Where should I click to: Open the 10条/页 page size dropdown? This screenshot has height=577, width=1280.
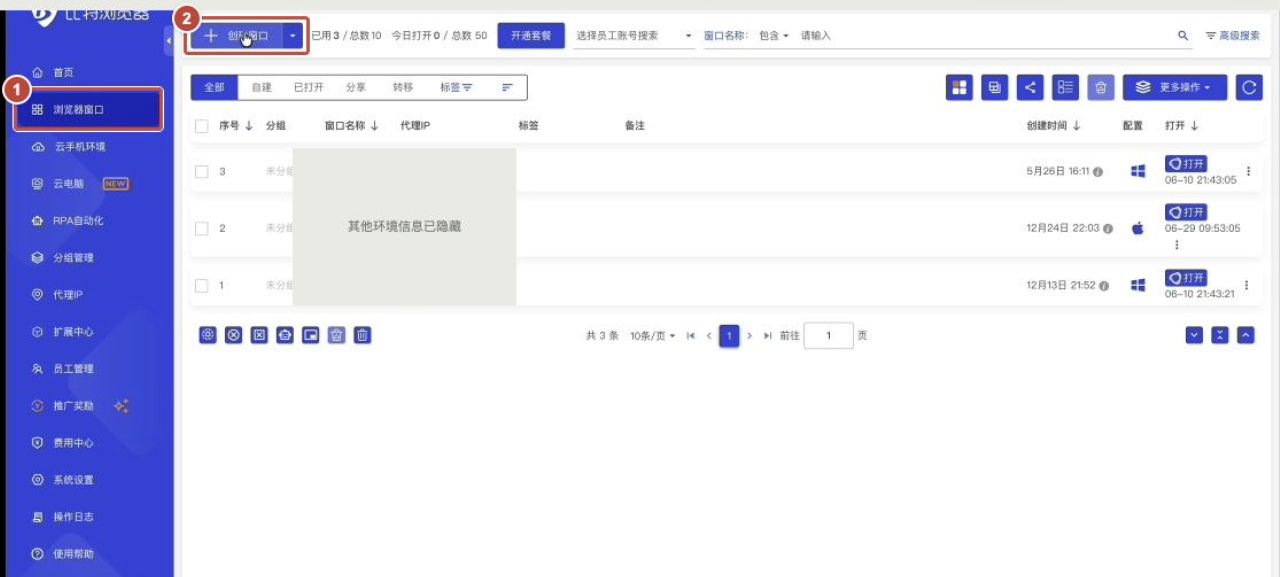coord(653,336)
